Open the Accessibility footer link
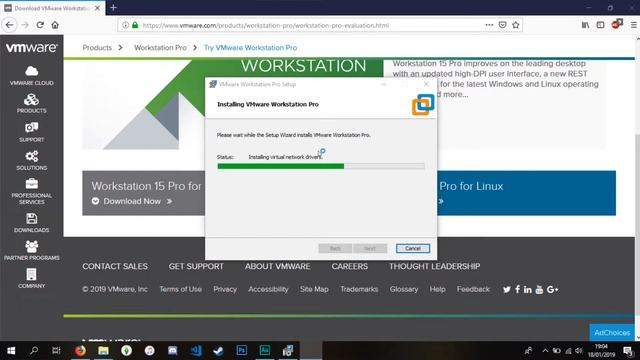This screenshot has height=360, width=640. coord(268,289)
